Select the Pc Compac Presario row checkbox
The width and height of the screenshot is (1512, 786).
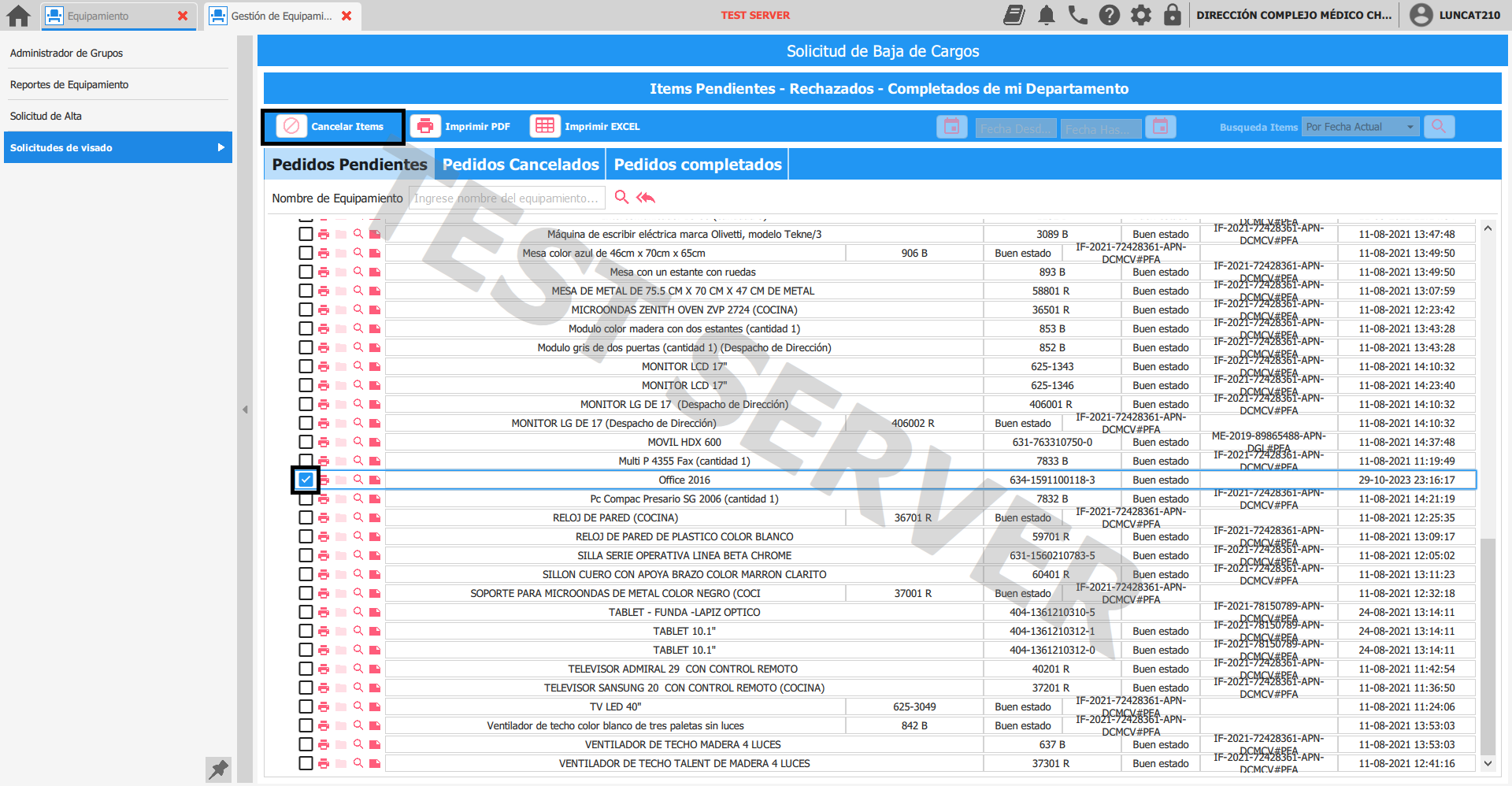click(x=306, y=499)
